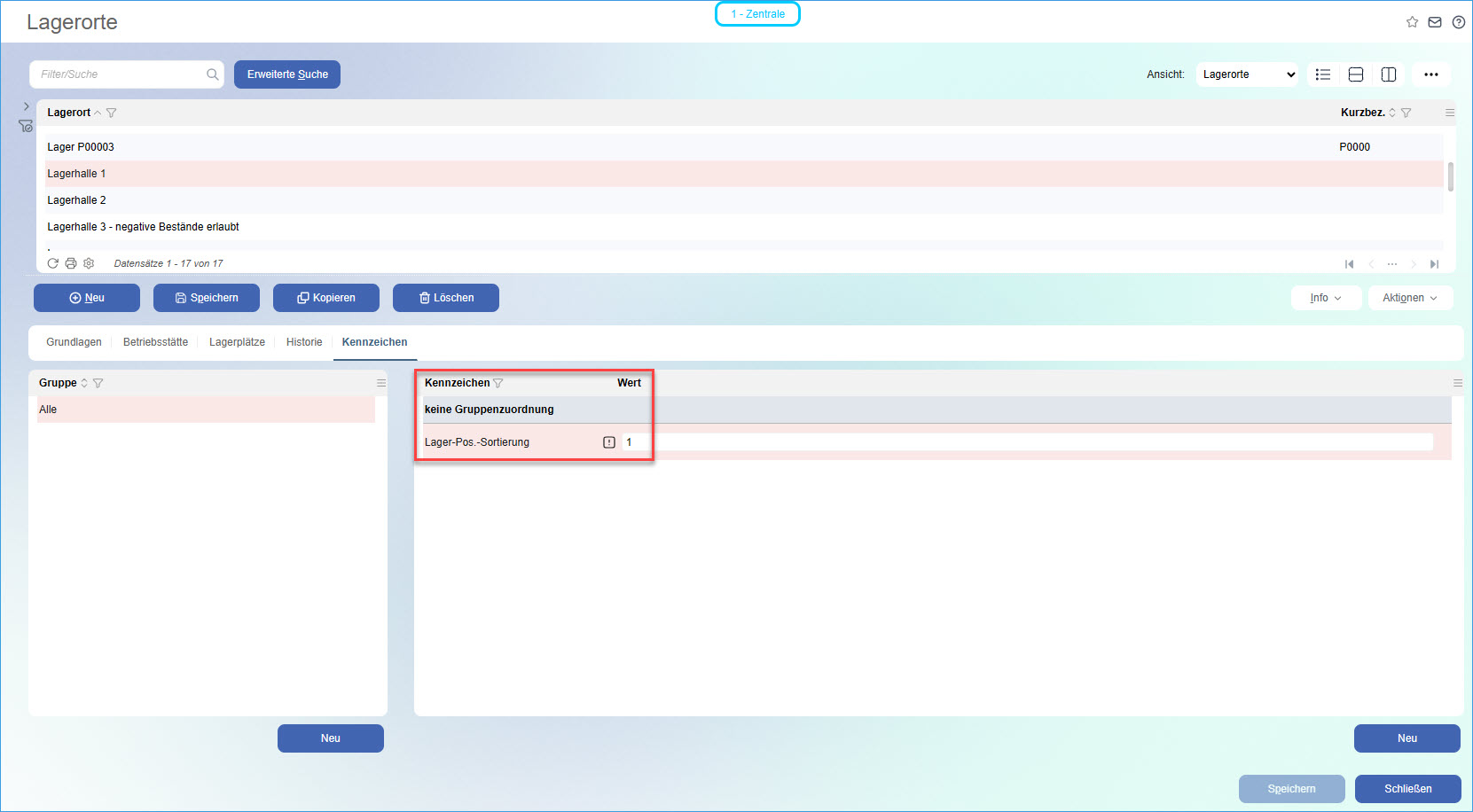Print the Lagerorte list
The image size is (1473, 812).
point(71,263)
